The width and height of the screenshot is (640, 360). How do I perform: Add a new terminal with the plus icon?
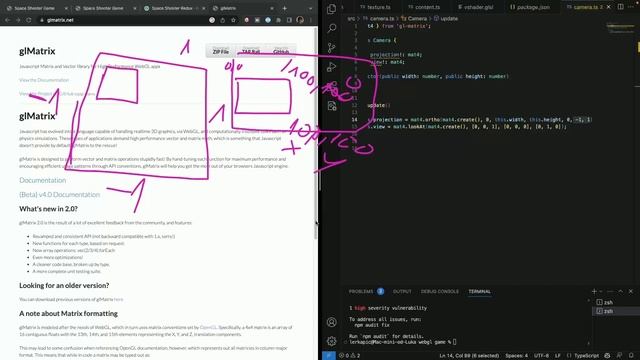point(594,291)
